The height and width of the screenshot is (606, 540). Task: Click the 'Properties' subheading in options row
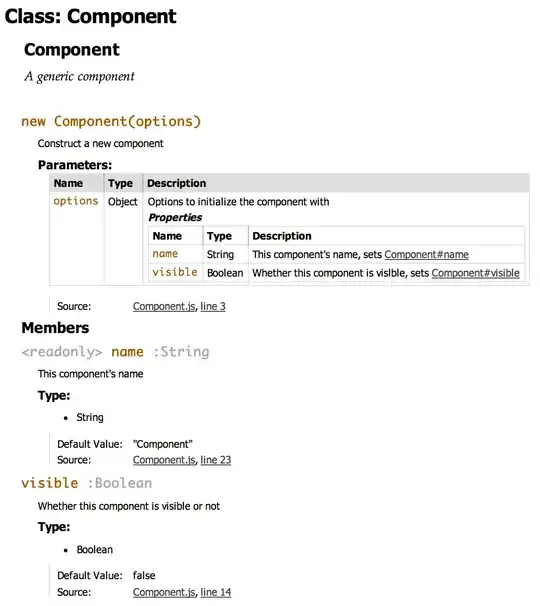tap(175, 218)
